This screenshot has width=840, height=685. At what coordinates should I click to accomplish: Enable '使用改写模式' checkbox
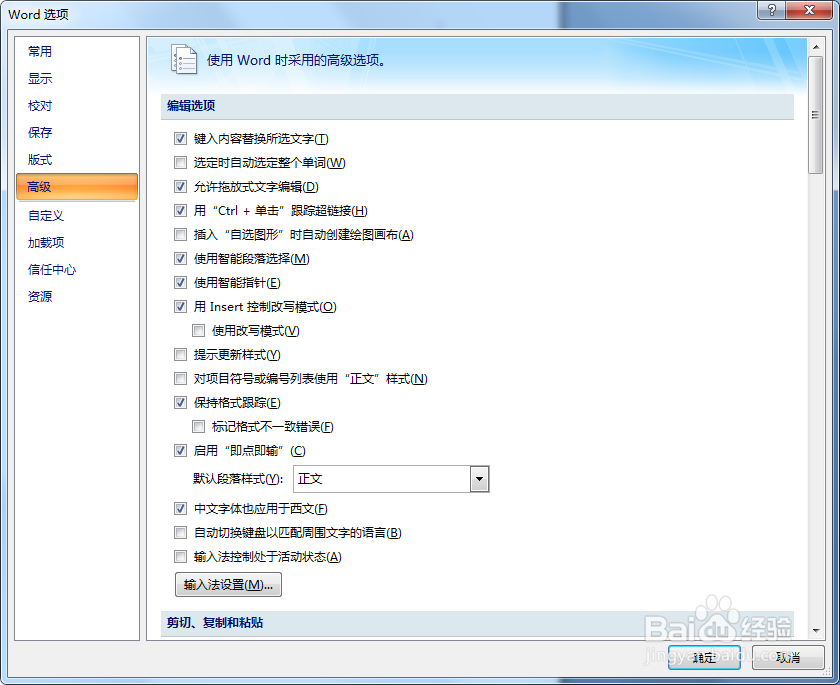199,330
